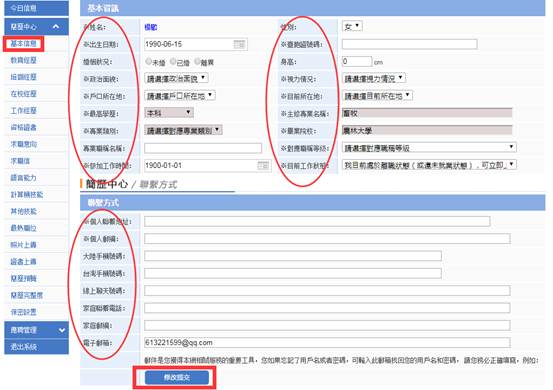
Task: Click the 家庭郵編 input field
Action: point(327,325)
